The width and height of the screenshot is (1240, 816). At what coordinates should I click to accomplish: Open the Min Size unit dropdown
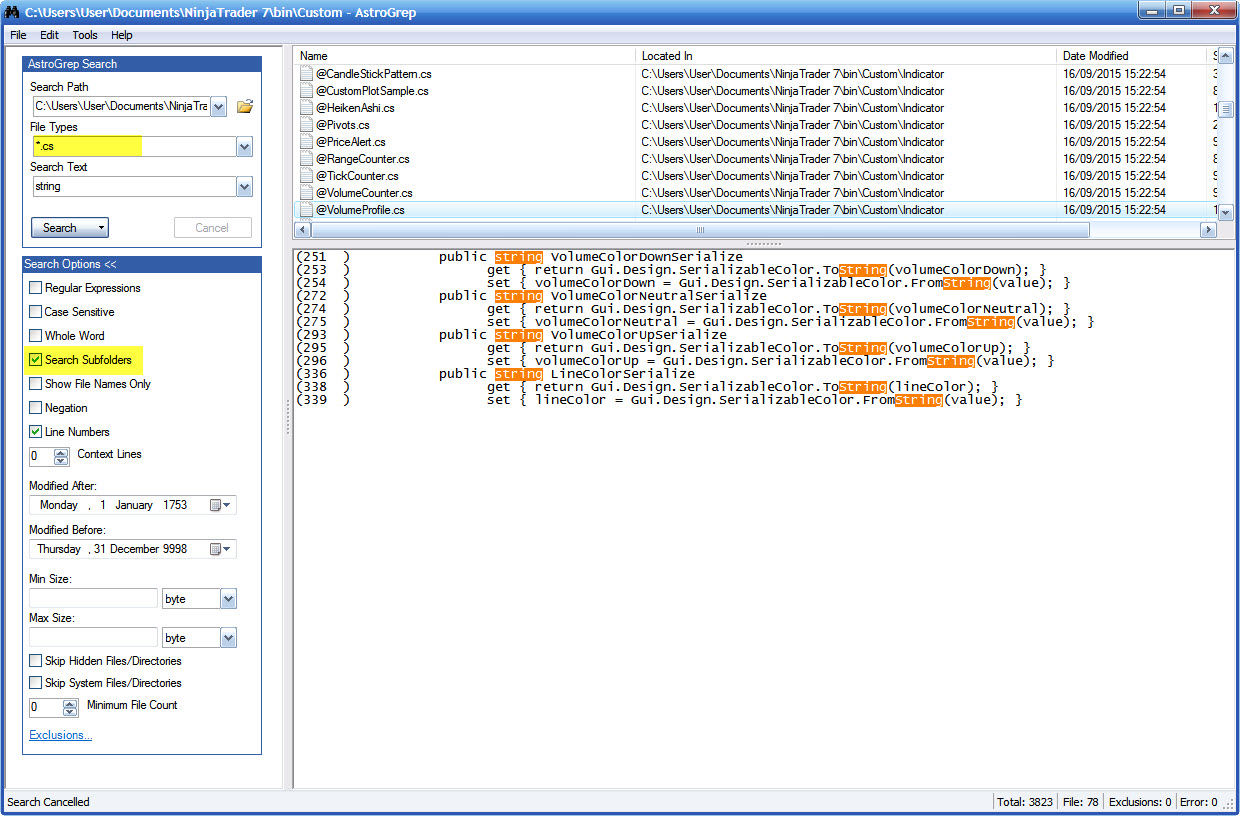pos(228,599)
